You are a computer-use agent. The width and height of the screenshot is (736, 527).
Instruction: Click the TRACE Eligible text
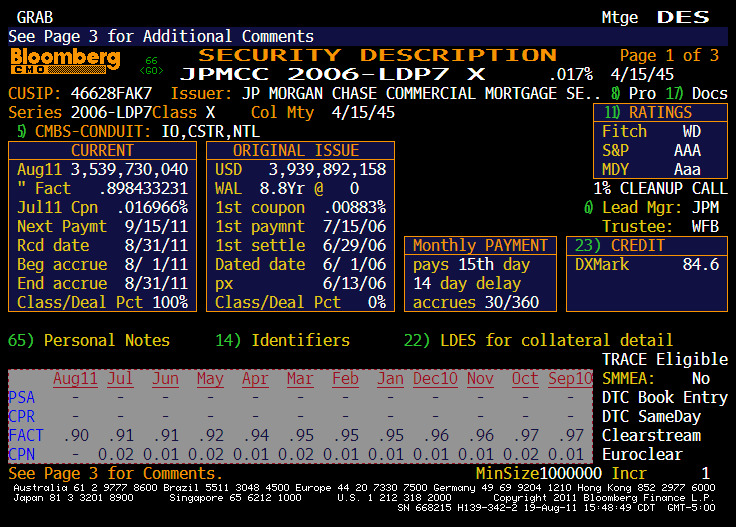[x=665, y=359]
